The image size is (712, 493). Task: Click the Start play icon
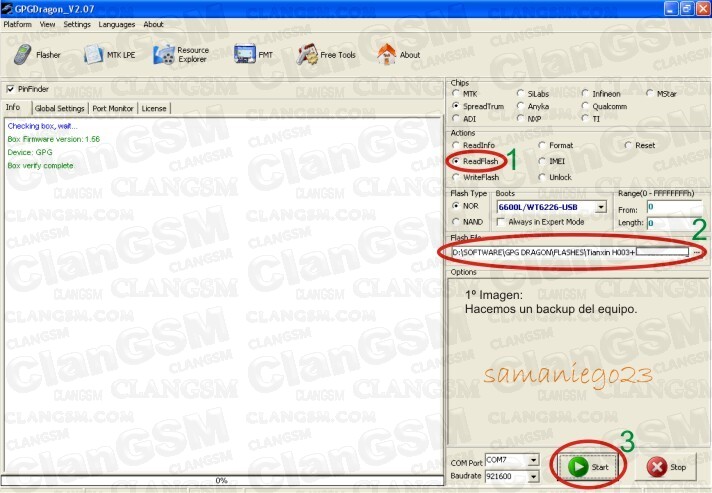point(578,467)
